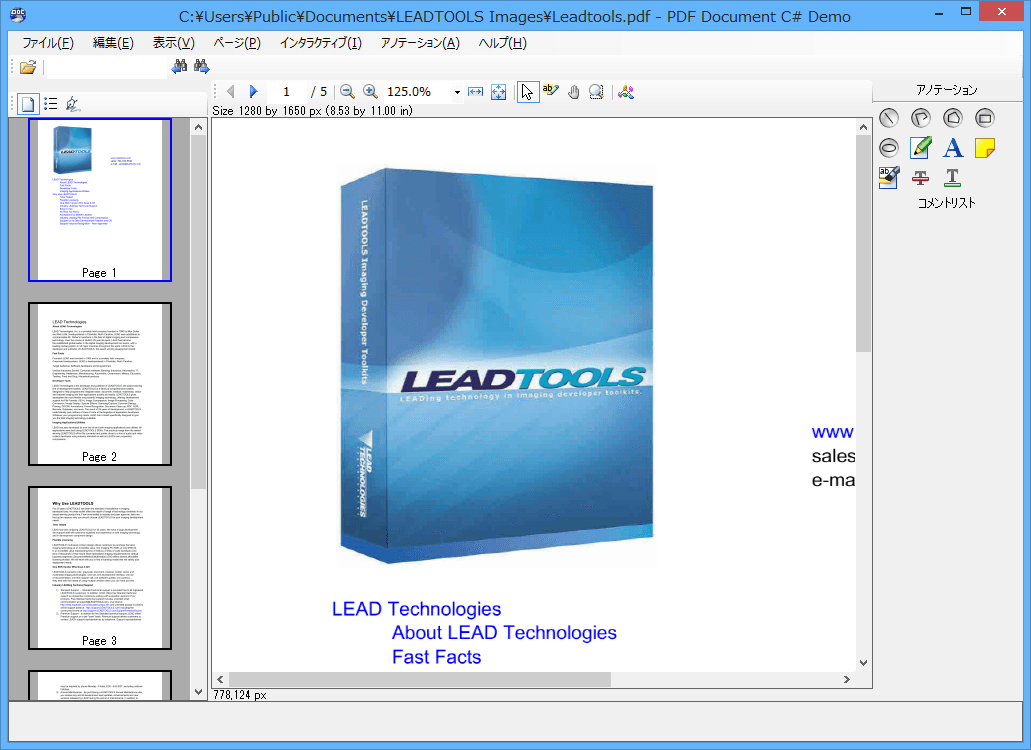
Task: Select the polygon annotation tool
Action: click(x=952, y=118)
